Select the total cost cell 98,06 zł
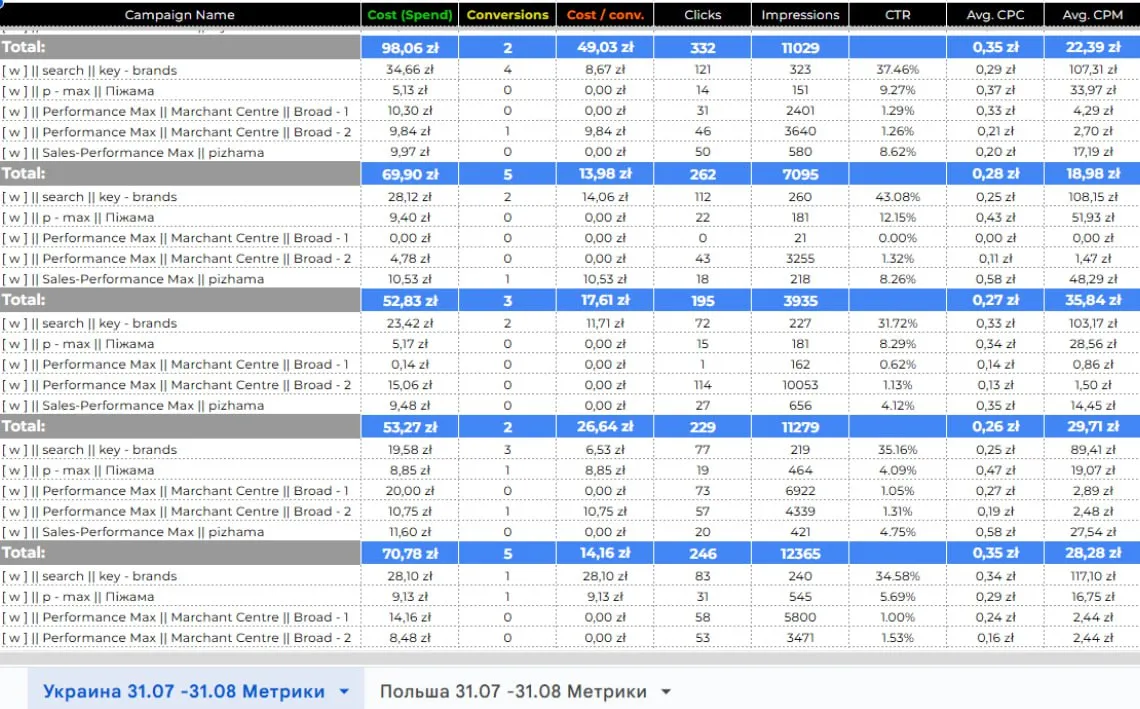 [409, 47]
